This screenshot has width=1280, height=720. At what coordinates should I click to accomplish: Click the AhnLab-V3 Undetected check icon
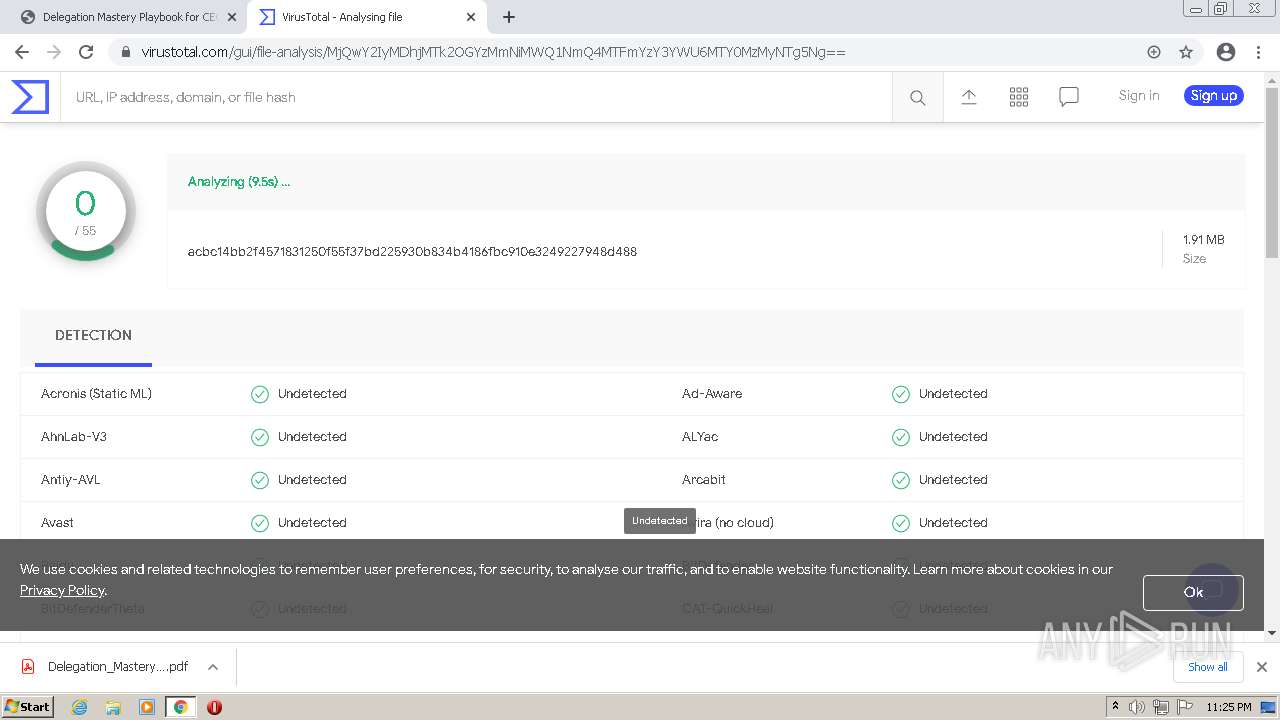tap(260, 437)
